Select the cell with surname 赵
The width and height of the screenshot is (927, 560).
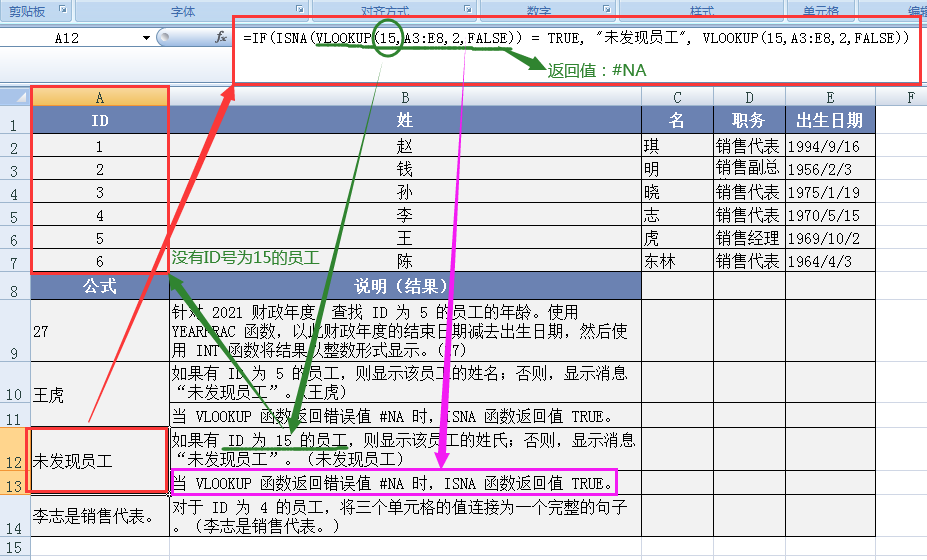click(405, 145)
